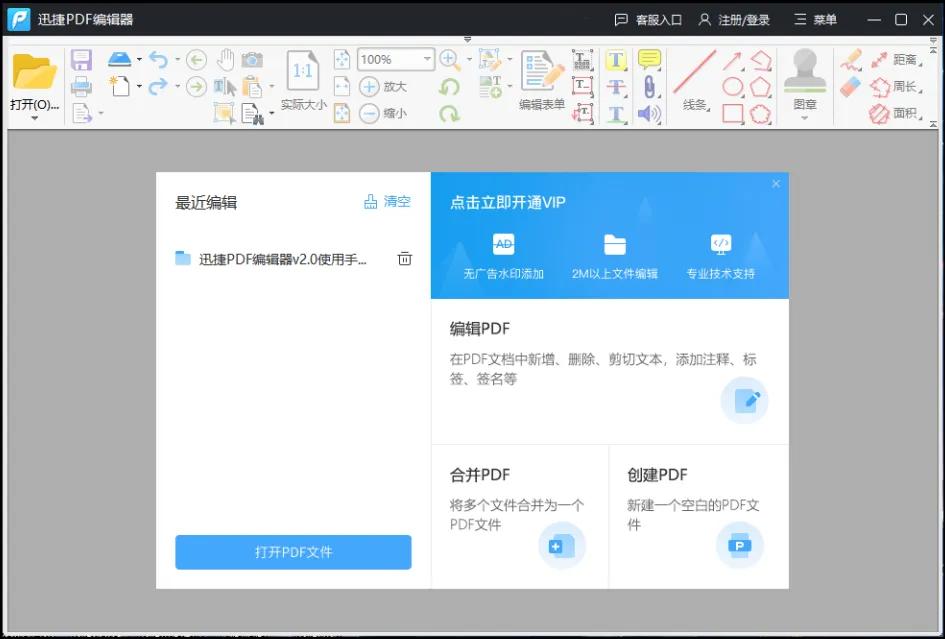Screen dimensions: 945x639
Task: Click the 打开PDF文件 button
Action: pyautogui.click(x=293, y=552)
